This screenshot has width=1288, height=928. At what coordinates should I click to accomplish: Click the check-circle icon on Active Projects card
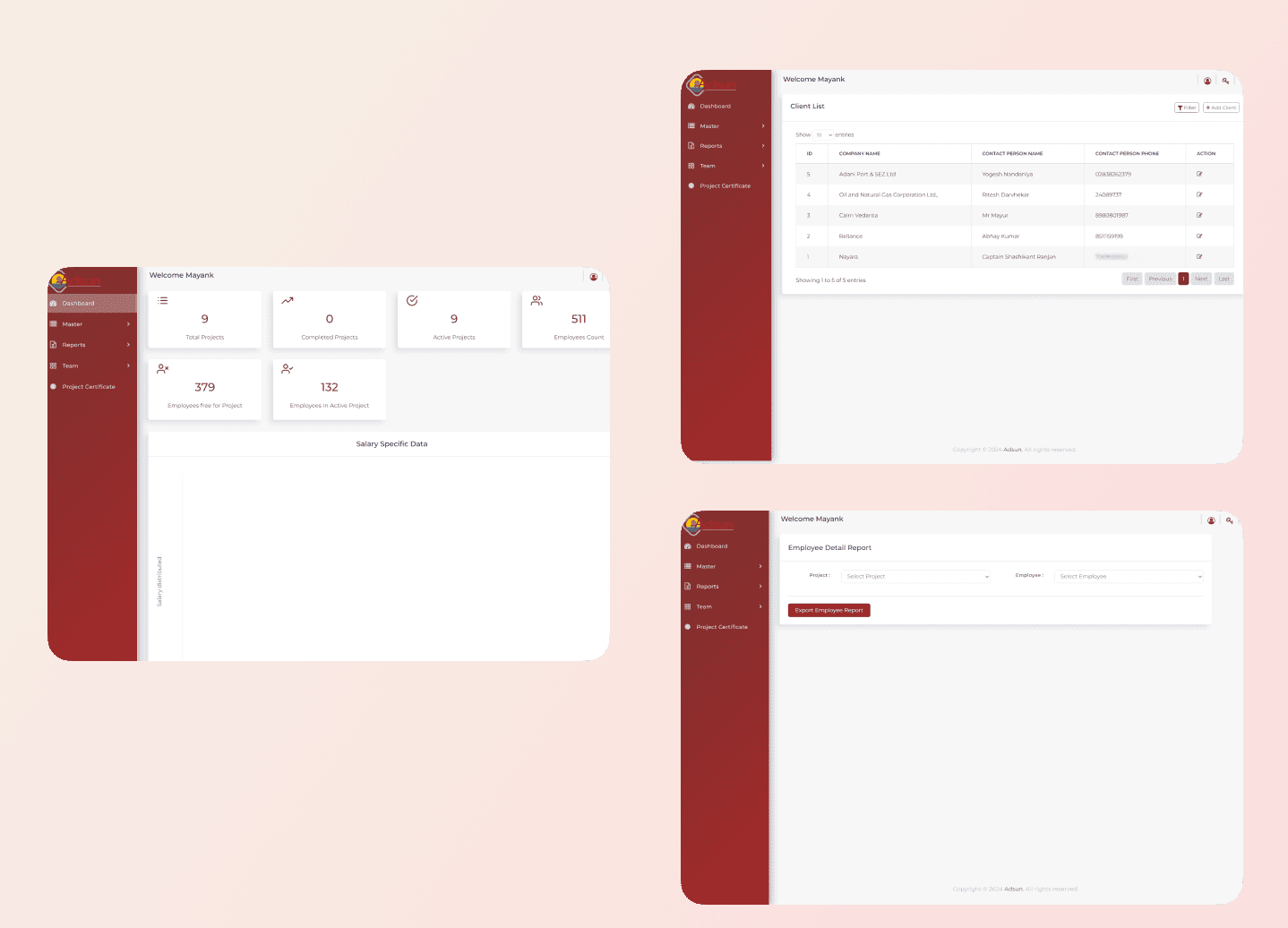click(412, 300)
